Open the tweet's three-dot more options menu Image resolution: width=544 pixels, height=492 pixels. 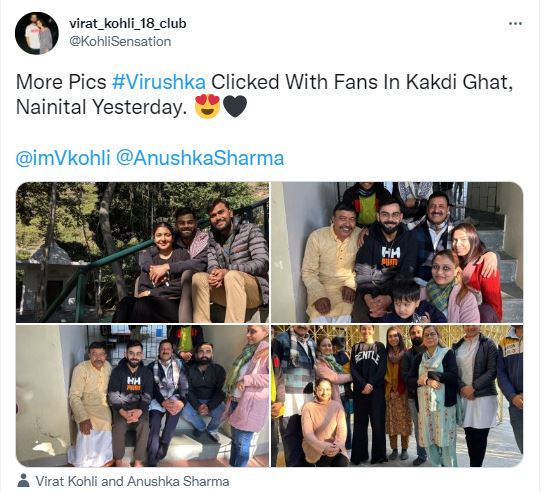(515, 24)
